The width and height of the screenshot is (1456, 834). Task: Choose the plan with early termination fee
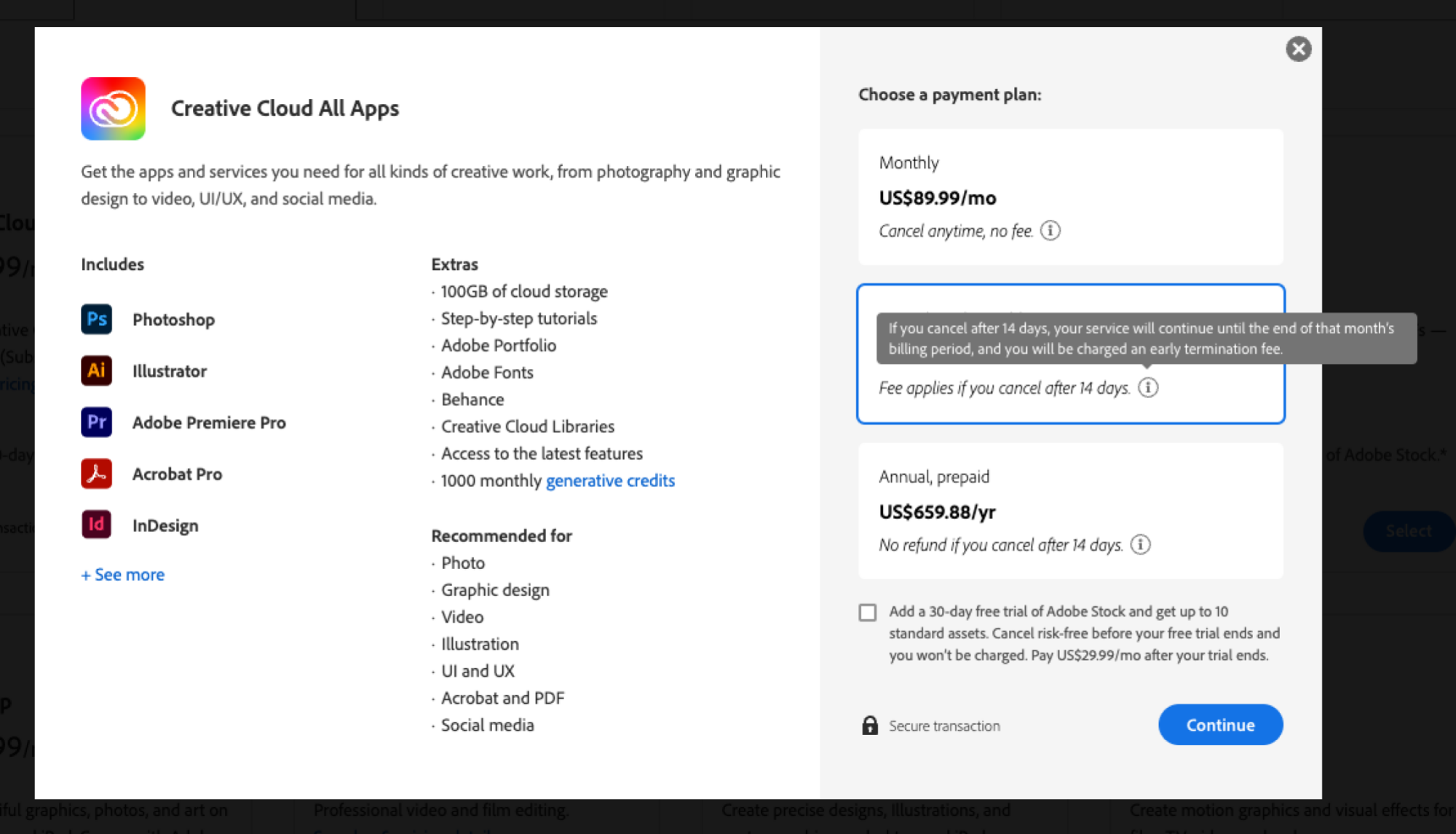click(1070, 354)
